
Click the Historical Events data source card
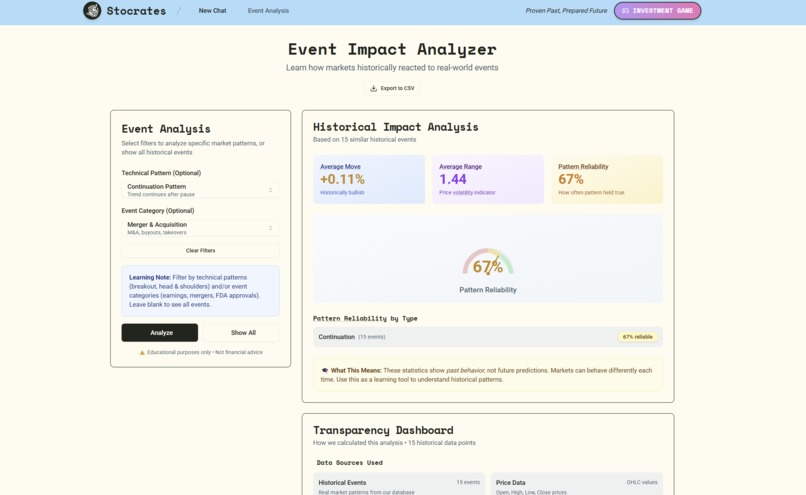click(x=399, y=484)
